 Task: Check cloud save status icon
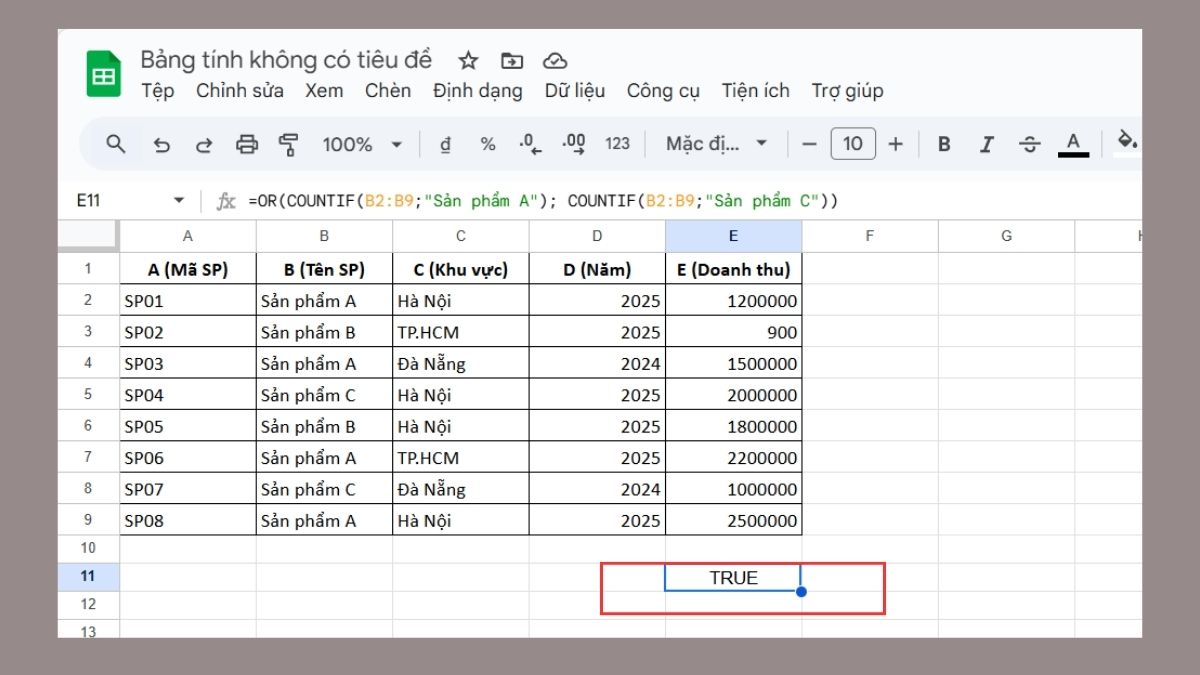[555, 61]
